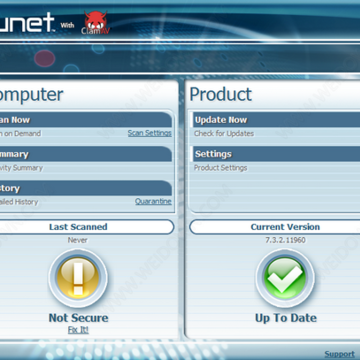Open the Summary section header
Image resolution: width=360 pixels, height=360 pixels.
click(86, 154)
